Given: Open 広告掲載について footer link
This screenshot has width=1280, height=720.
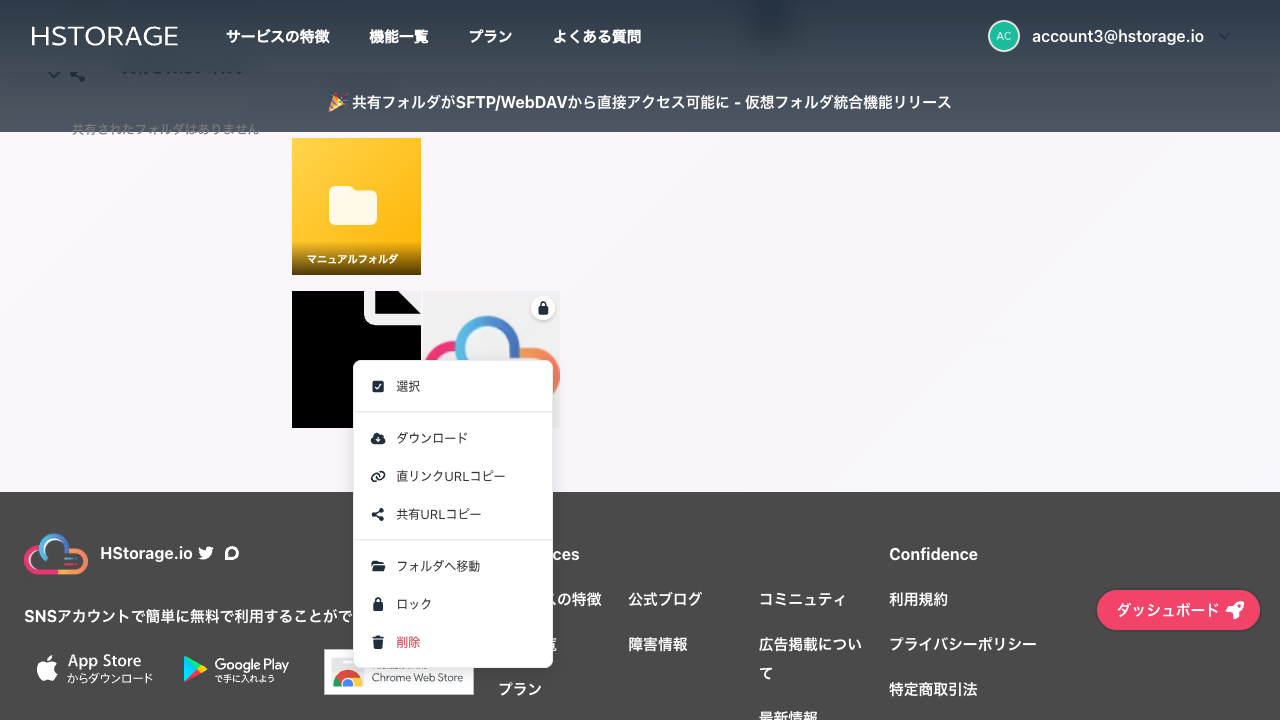Looking at the screenshot, I should (x=810, y=658).
